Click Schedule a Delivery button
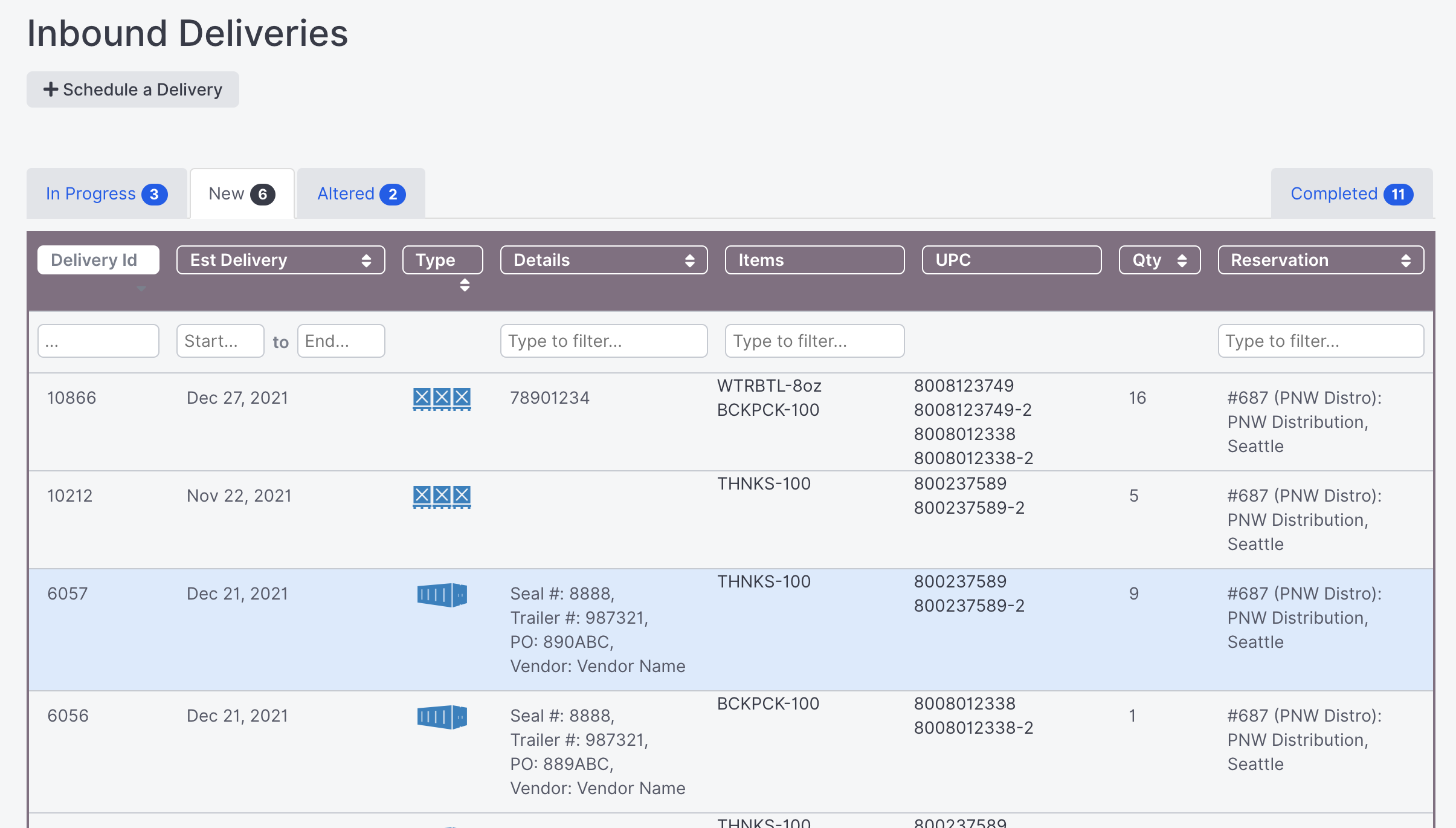The height and width of the screenshot is (828, 1456). click(x=133, y=89)
